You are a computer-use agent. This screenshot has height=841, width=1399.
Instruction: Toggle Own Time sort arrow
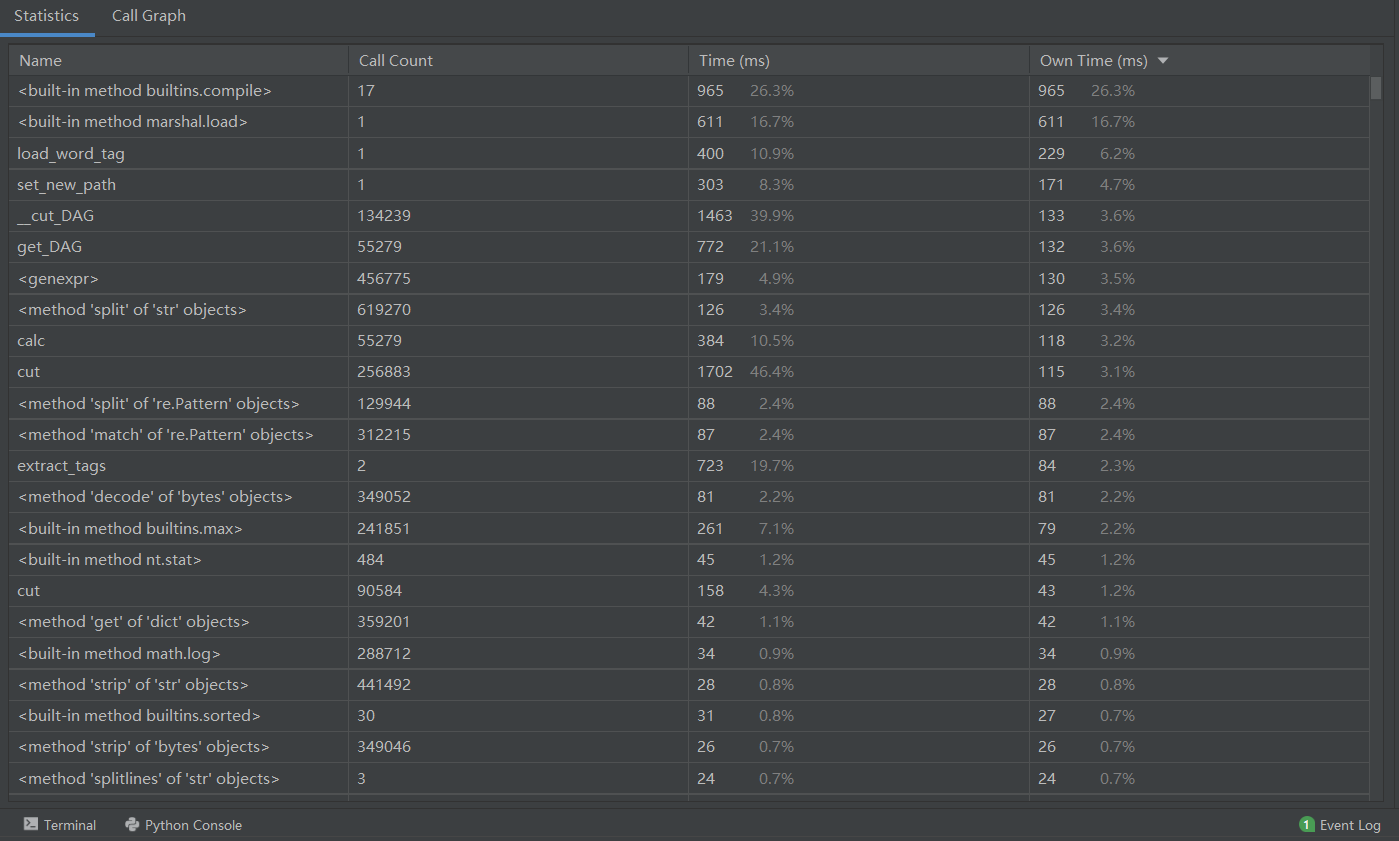pyautogui.click(x=1162, y=61)
